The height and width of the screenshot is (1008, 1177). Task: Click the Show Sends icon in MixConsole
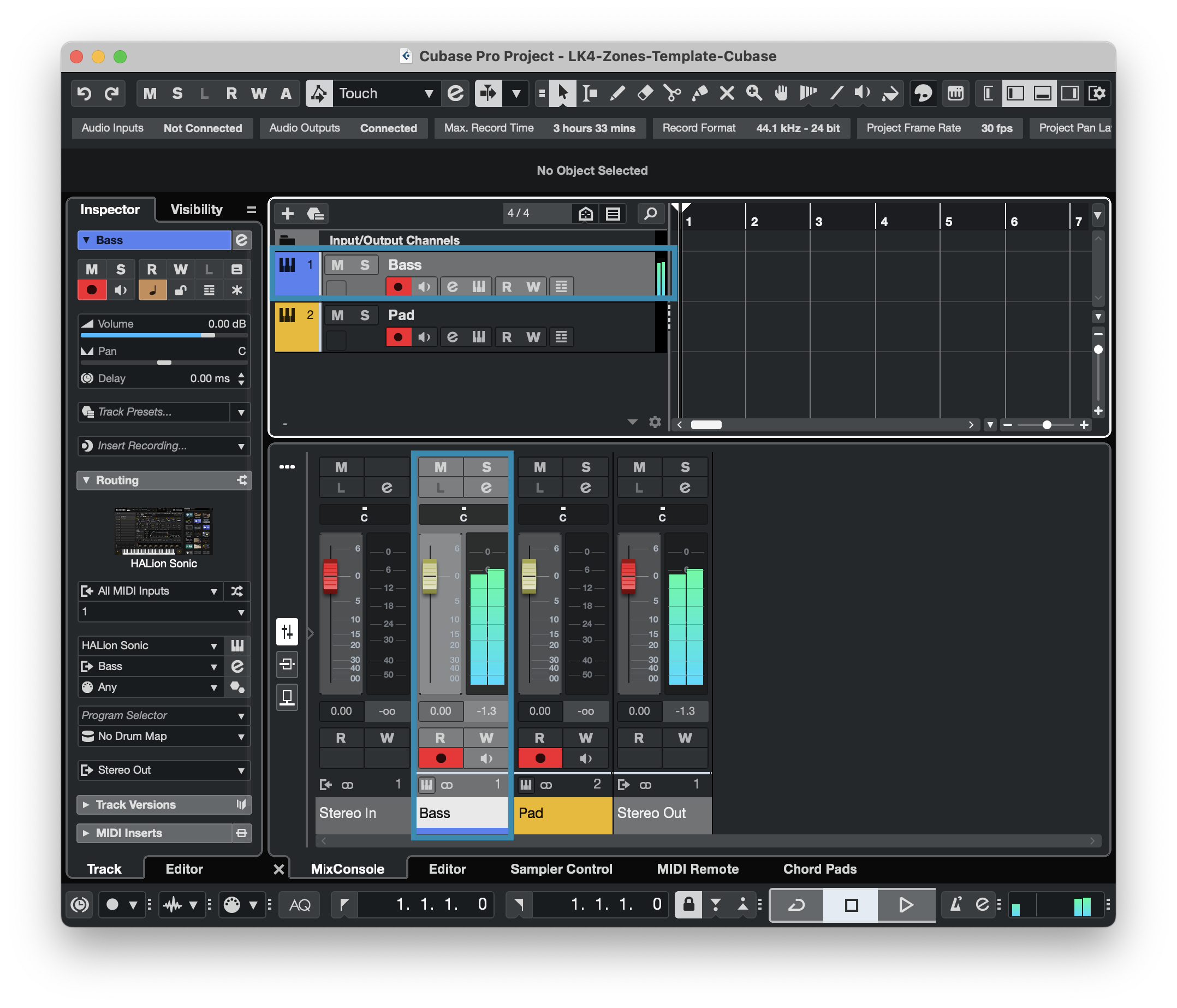288,697
